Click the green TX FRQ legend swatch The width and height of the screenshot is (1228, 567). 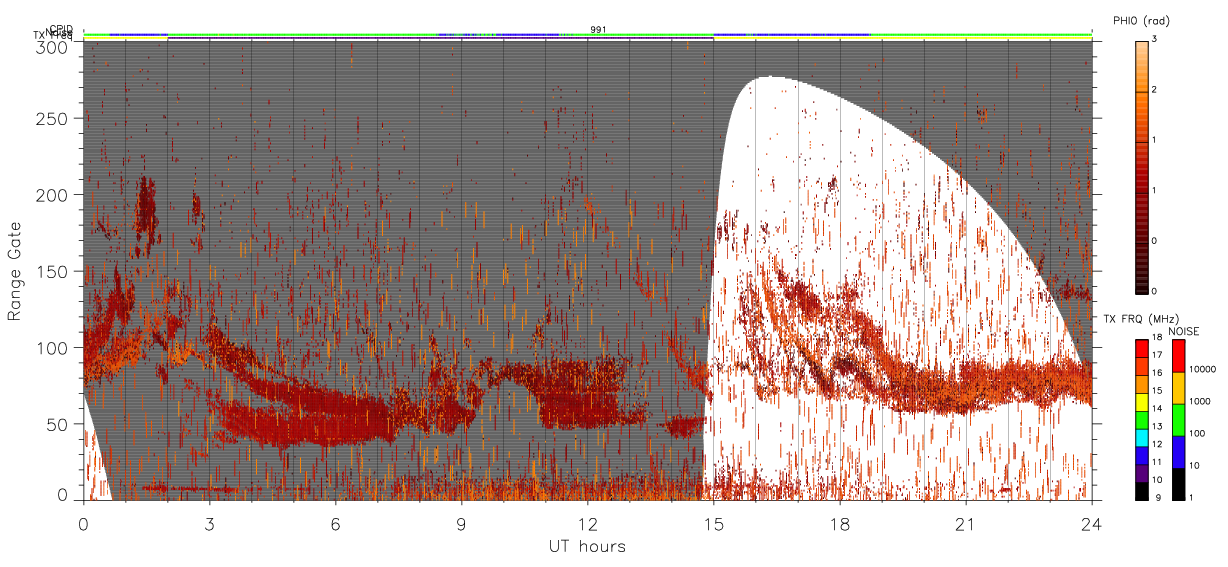pos(1142,420)
